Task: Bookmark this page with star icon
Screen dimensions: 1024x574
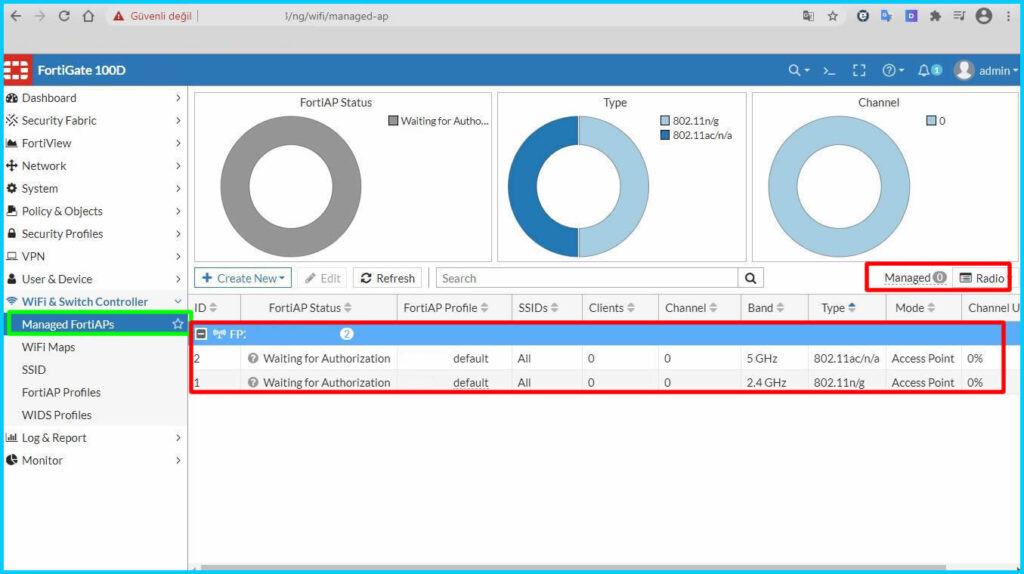Action: [x=833, y=16]
